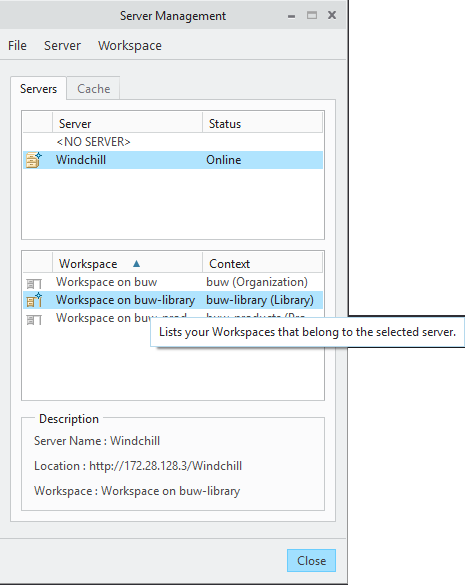This screenshot has height=585, width=465.
Task: Open the File menu
Action: (17, 46)
